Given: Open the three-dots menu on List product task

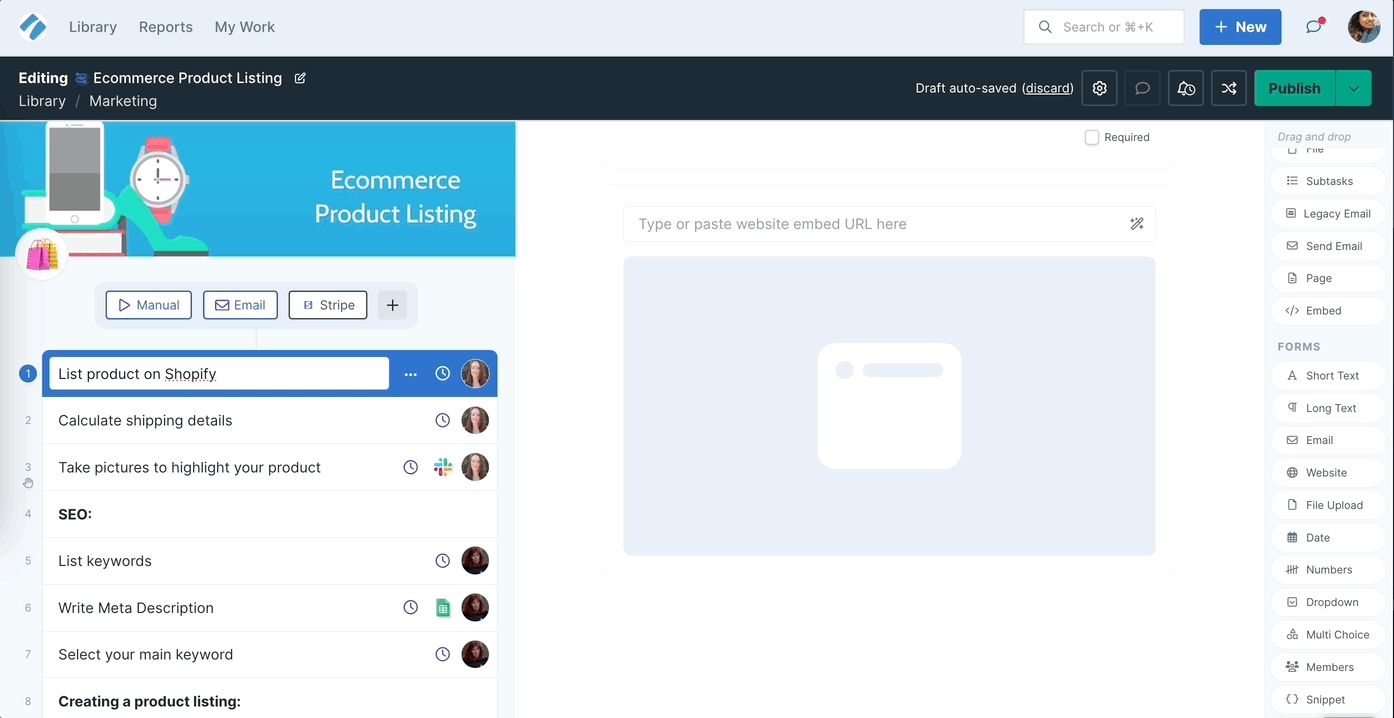Looking at the screenshot, I should pos(411,374).
